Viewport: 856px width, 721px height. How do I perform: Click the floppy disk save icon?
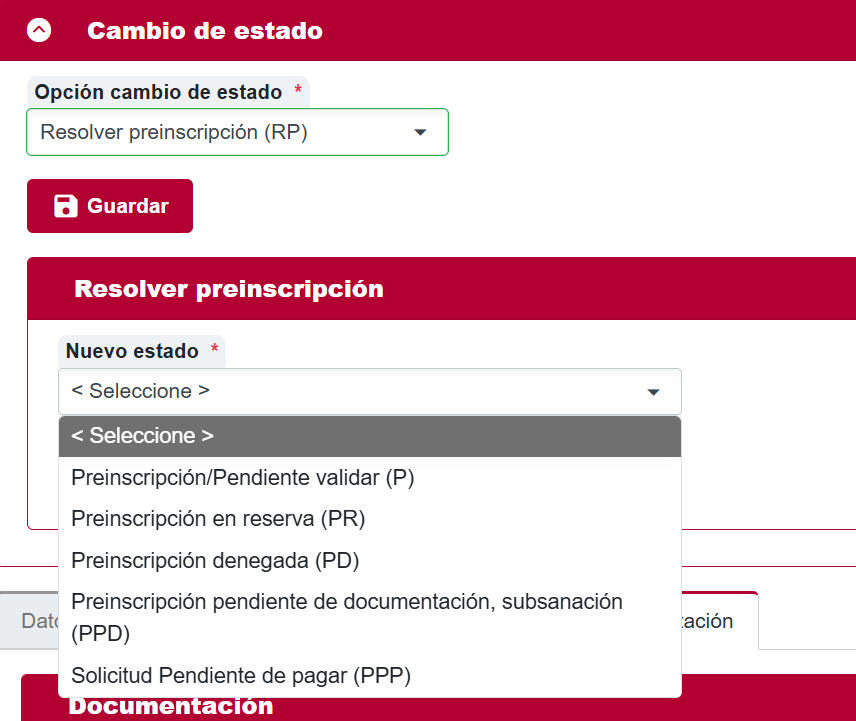tap(65, 206)
